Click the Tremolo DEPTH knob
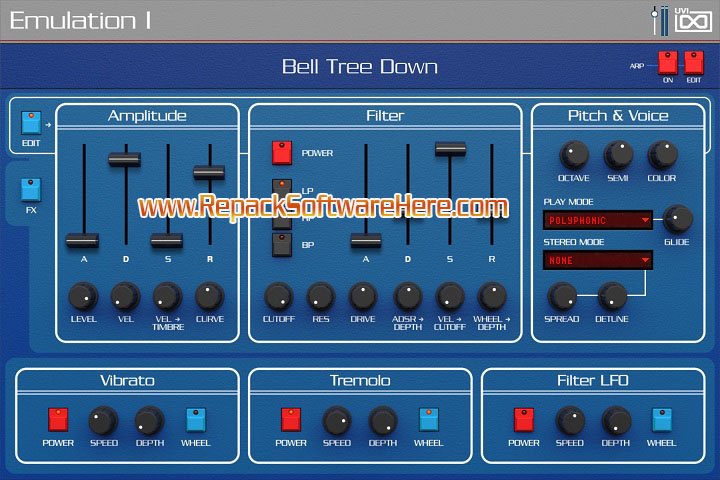Screen dimensions: 720x480 pyautogui.click(x=382, y=420)
